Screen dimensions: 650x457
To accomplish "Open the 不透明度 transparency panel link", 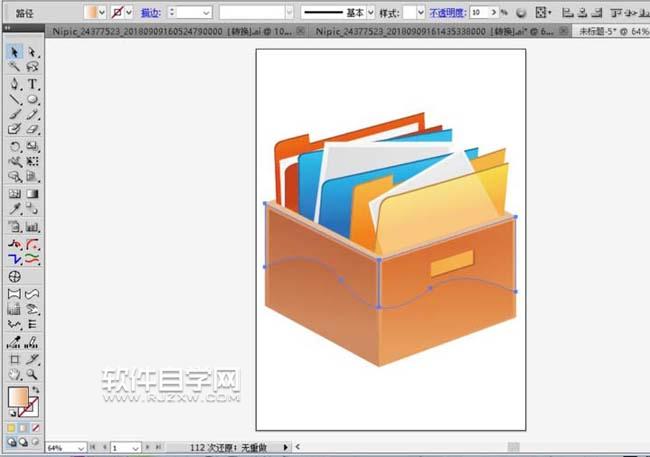I will (x=448, y=13).
